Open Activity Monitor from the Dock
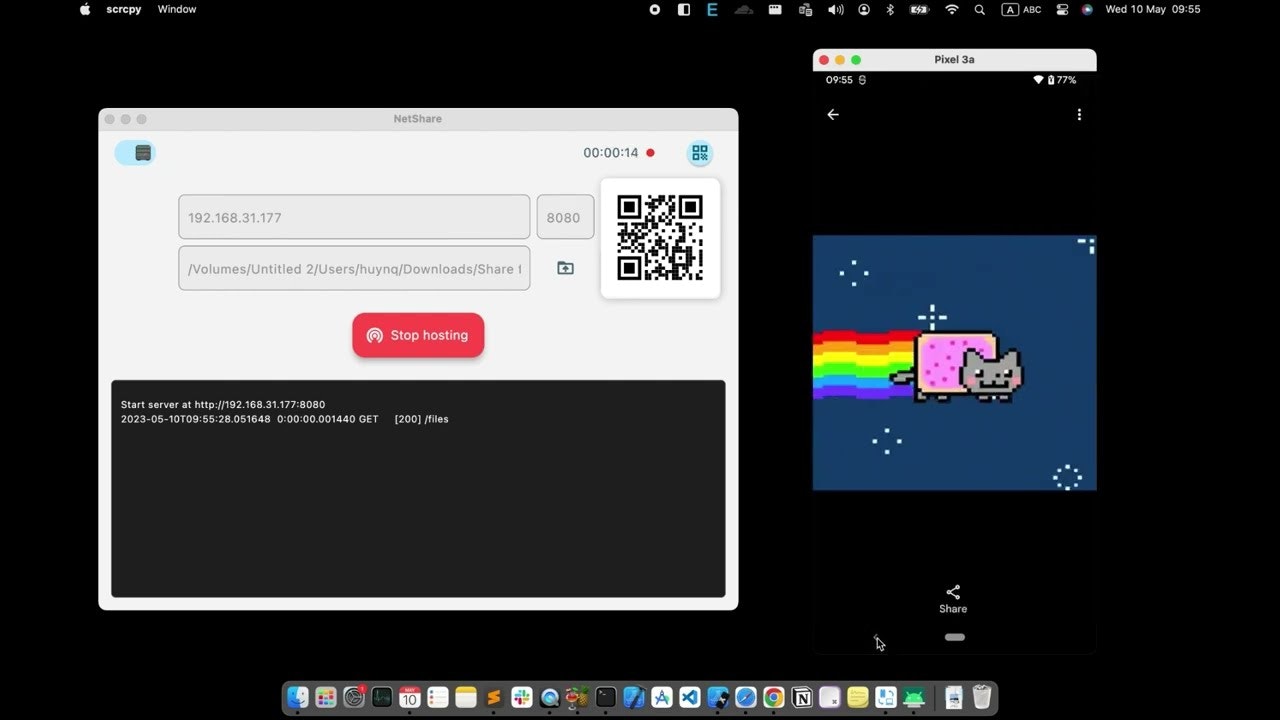The height and width of the screenshot is (720, 1280). coord(382,698)
